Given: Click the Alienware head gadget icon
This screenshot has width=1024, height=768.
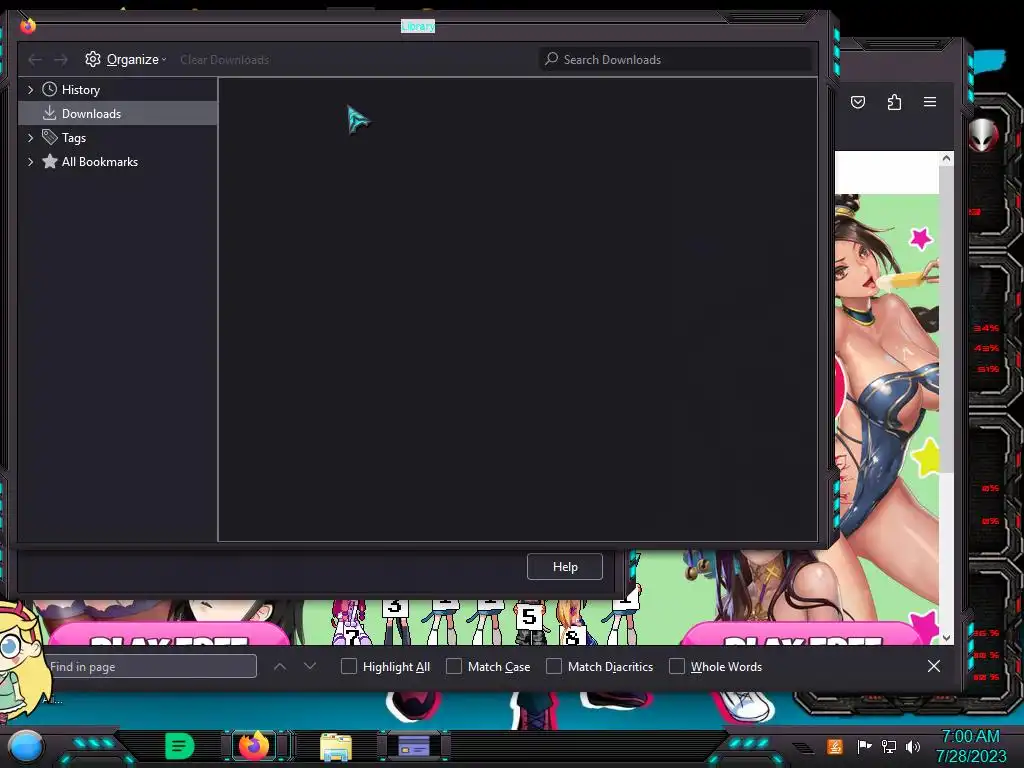Looking at the screenshot, I should (x=984, y=135).
